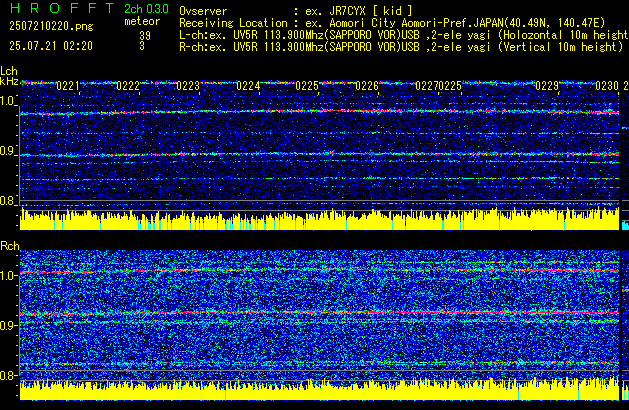Click the 'meteor' counter label
629x410 pixels.
(x=142, y=21)
